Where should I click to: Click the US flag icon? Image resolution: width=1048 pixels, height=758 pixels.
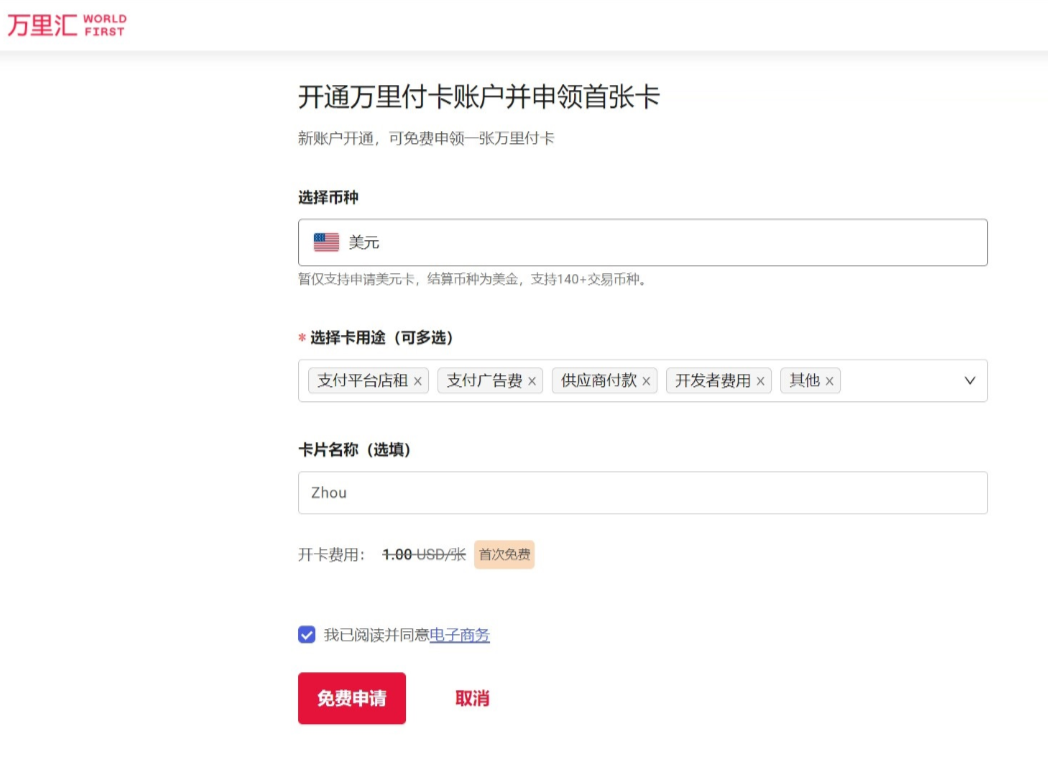(x=326, y=242)
